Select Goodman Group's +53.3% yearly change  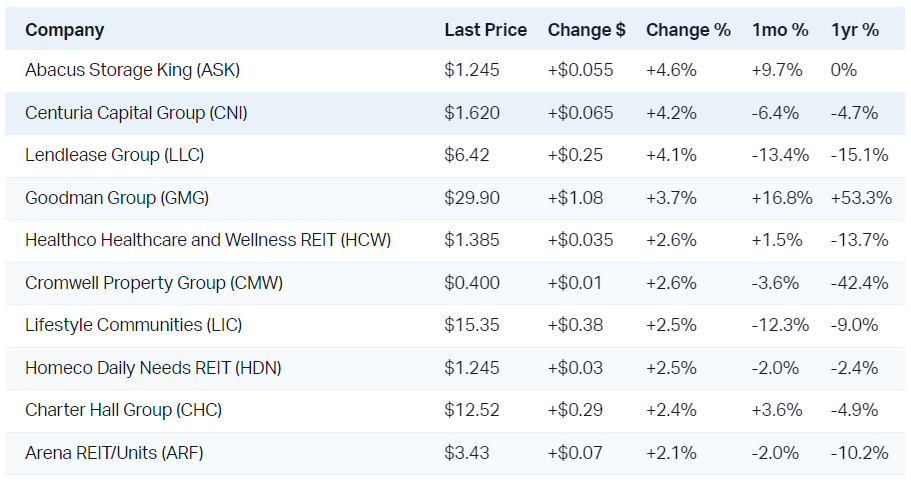tap(860, 198)
